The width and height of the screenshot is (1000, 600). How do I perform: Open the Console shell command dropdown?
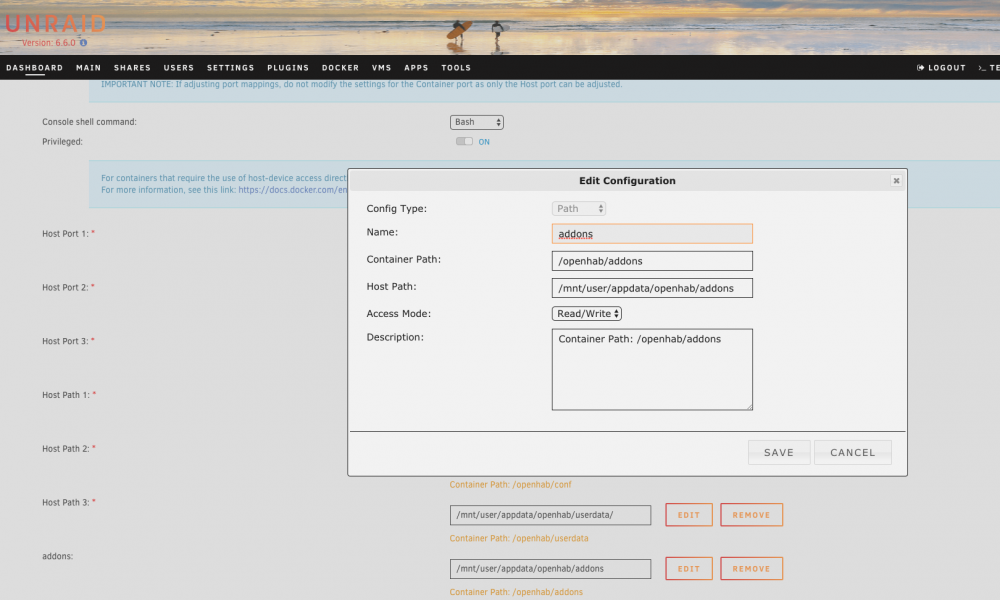point(477,122)
